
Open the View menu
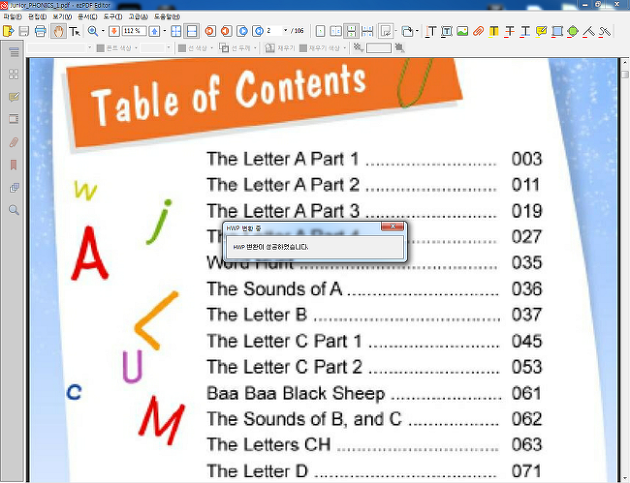(62, 16)
